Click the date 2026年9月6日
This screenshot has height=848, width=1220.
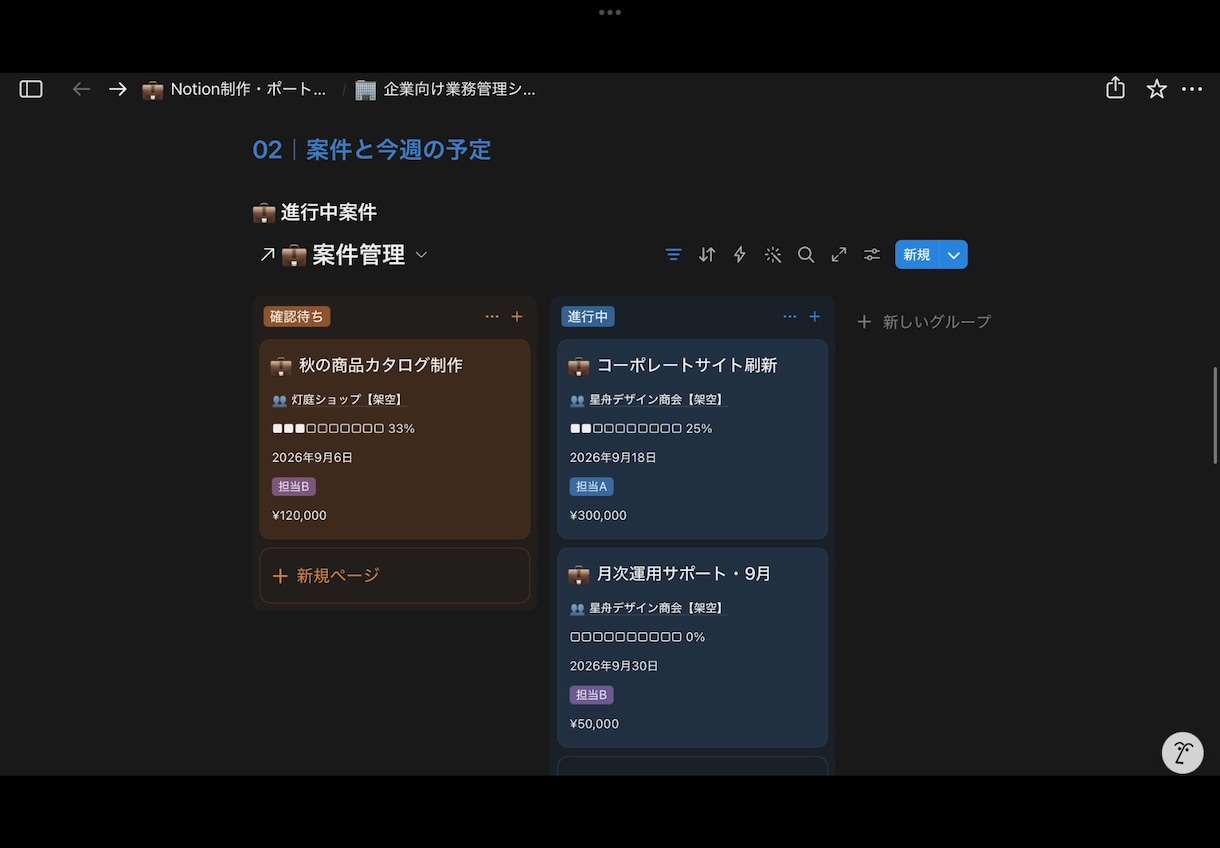click(312, 458)
